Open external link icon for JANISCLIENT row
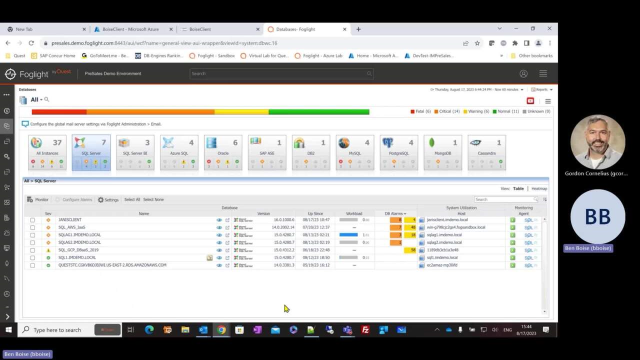 tap(227, 220)
